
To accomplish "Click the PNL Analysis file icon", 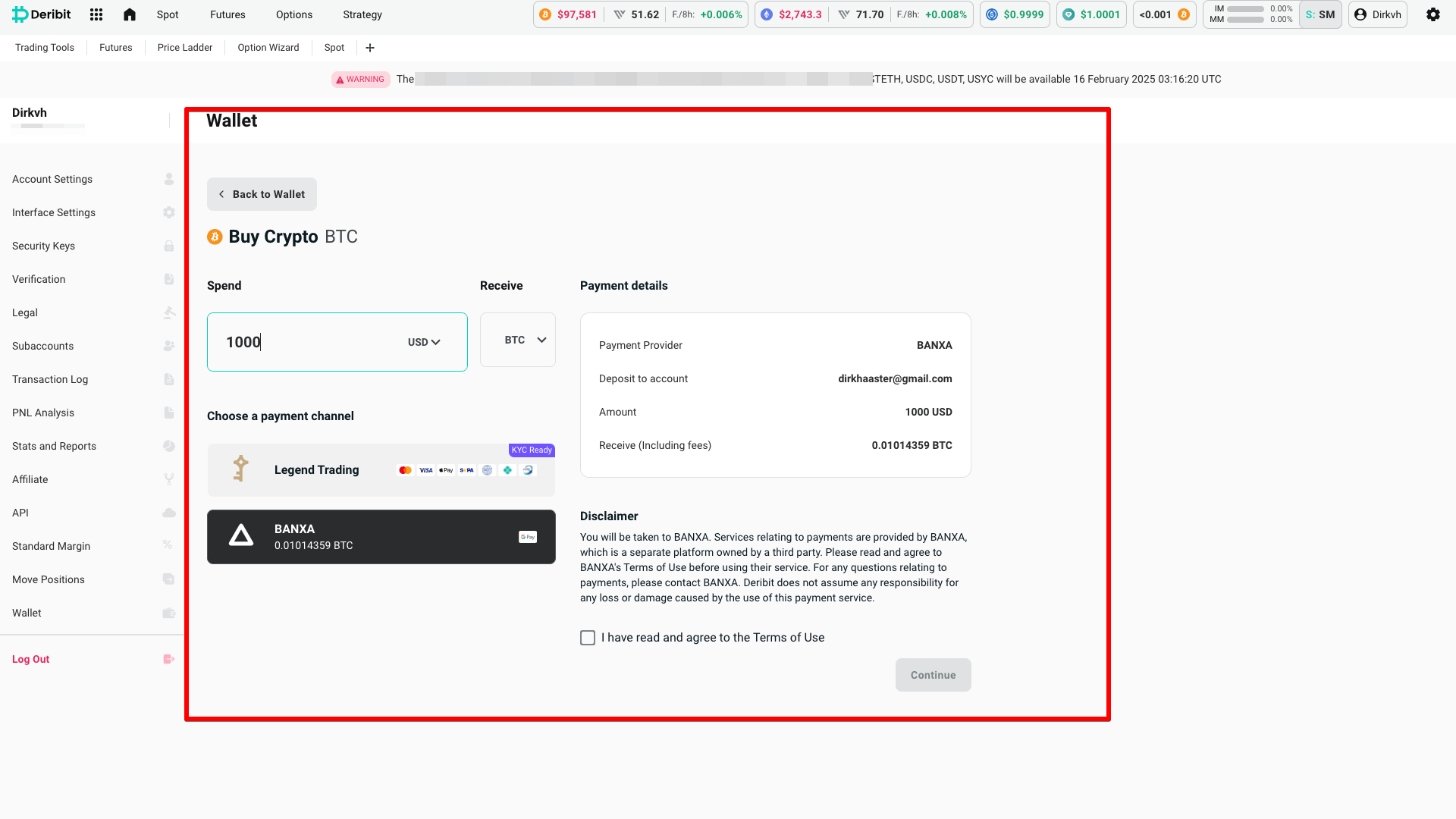I will pyautogui.click(x=169, y=413).
